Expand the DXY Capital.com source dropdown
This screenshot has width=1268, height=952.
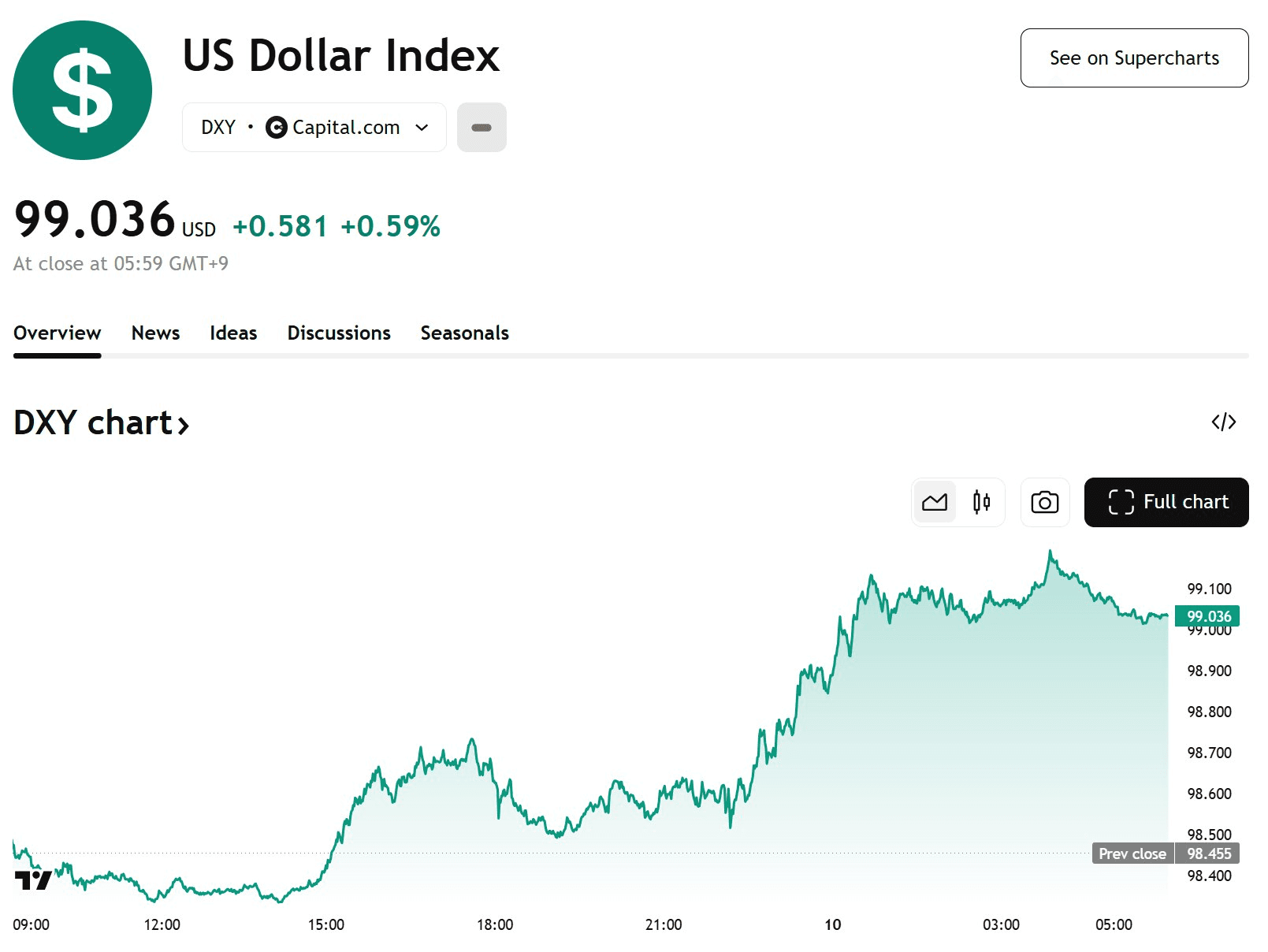[x=422, y=128]
